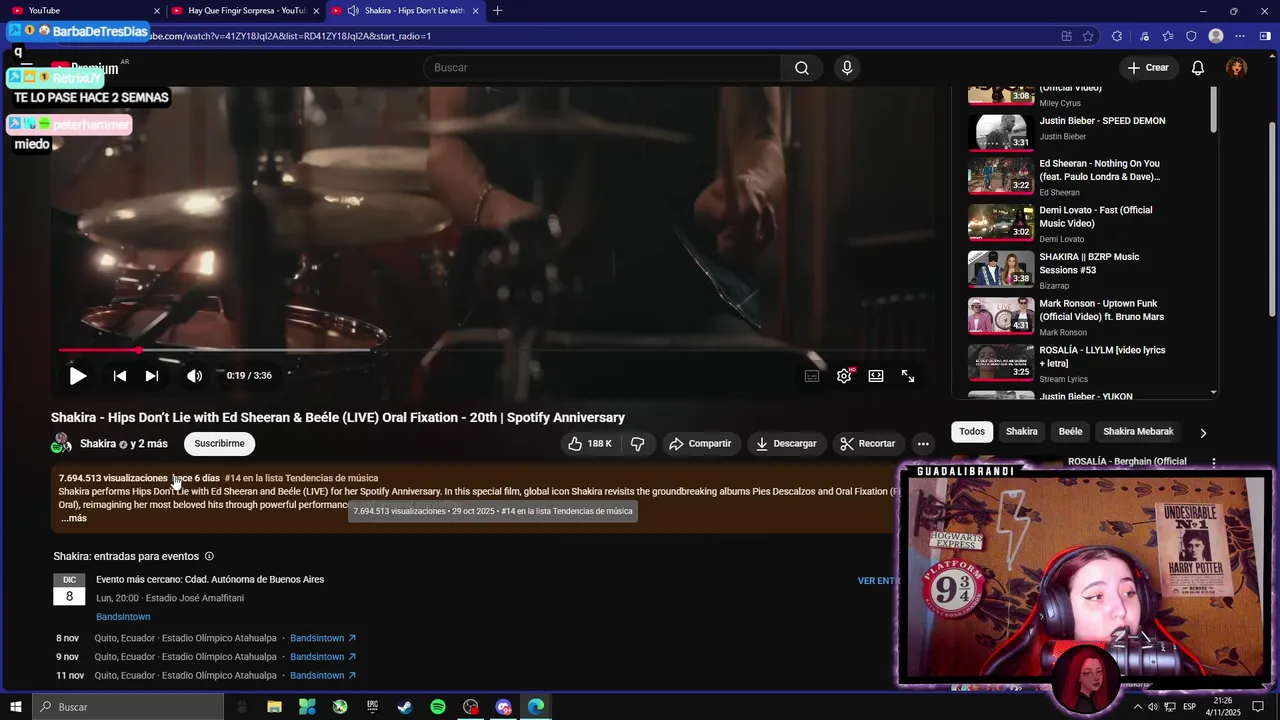Mute the video player volume
The image size is (1280, 720).
click(194, 376)
